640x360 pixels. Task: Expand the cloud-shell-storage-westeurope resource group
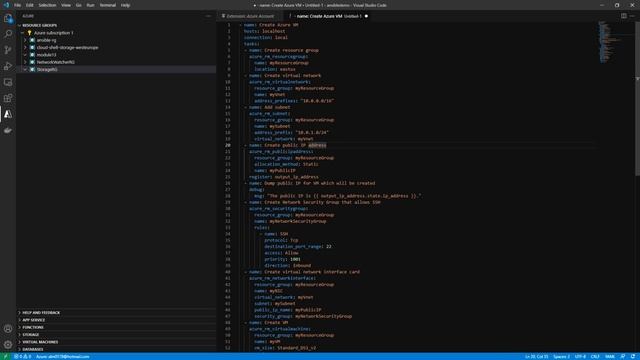[25, 47]
